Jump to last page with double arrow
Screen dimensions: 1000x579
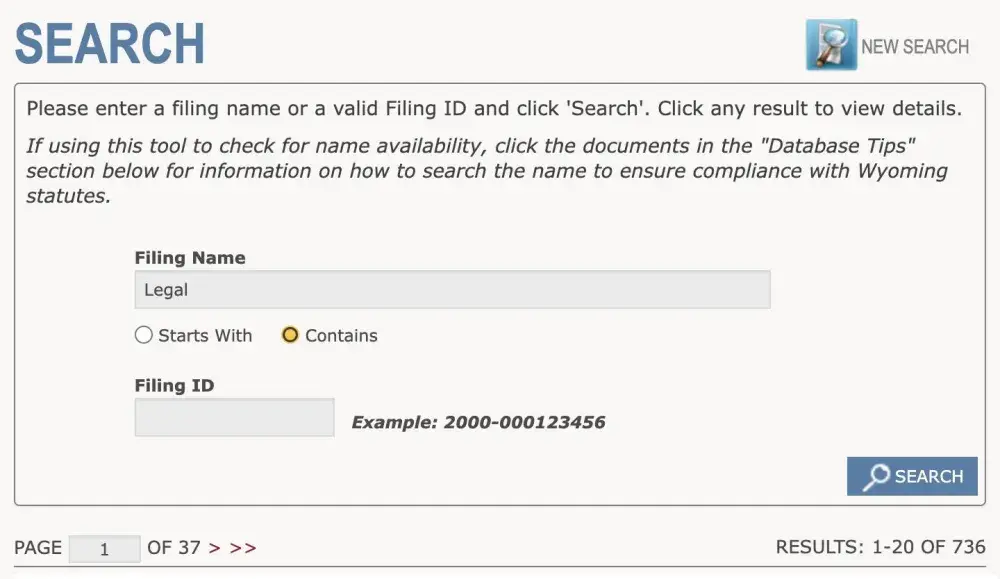(x=243, y=548)
